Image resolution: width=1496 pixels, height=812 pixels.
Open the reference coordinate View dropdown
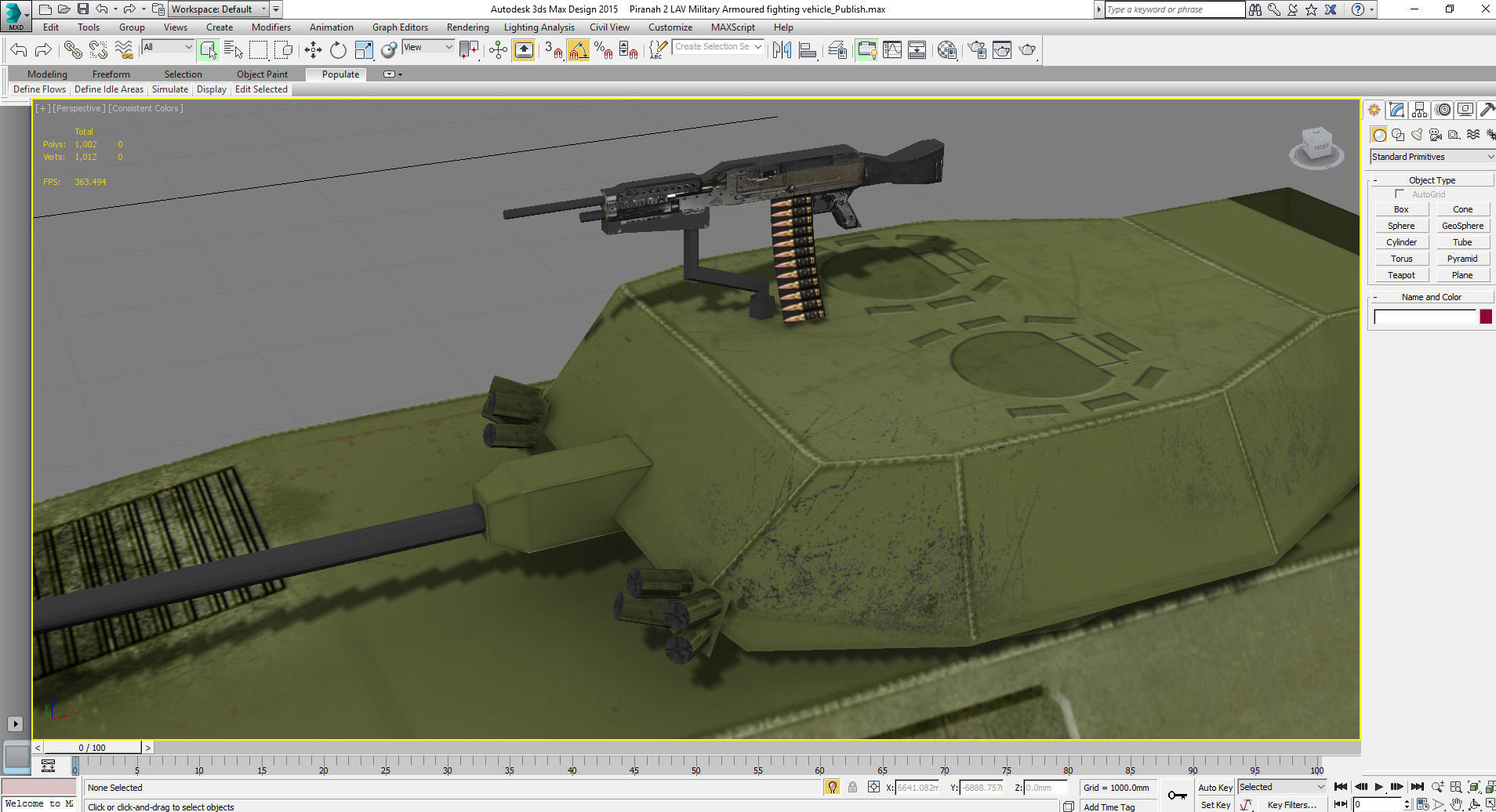[428, 47]
